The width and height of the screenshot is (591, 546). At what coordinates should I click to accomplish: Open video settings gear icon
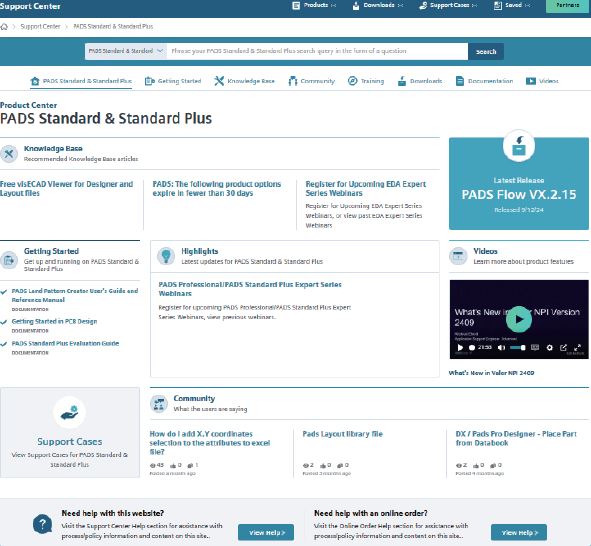[550, 347]
